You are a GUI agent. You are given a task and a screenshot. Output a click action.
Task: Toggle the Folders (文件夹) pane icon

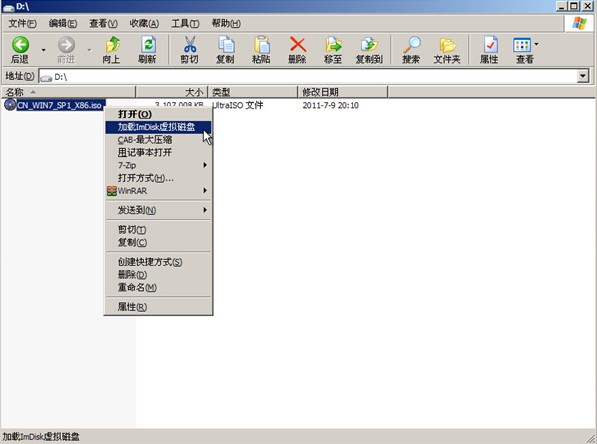pos(447,45)
